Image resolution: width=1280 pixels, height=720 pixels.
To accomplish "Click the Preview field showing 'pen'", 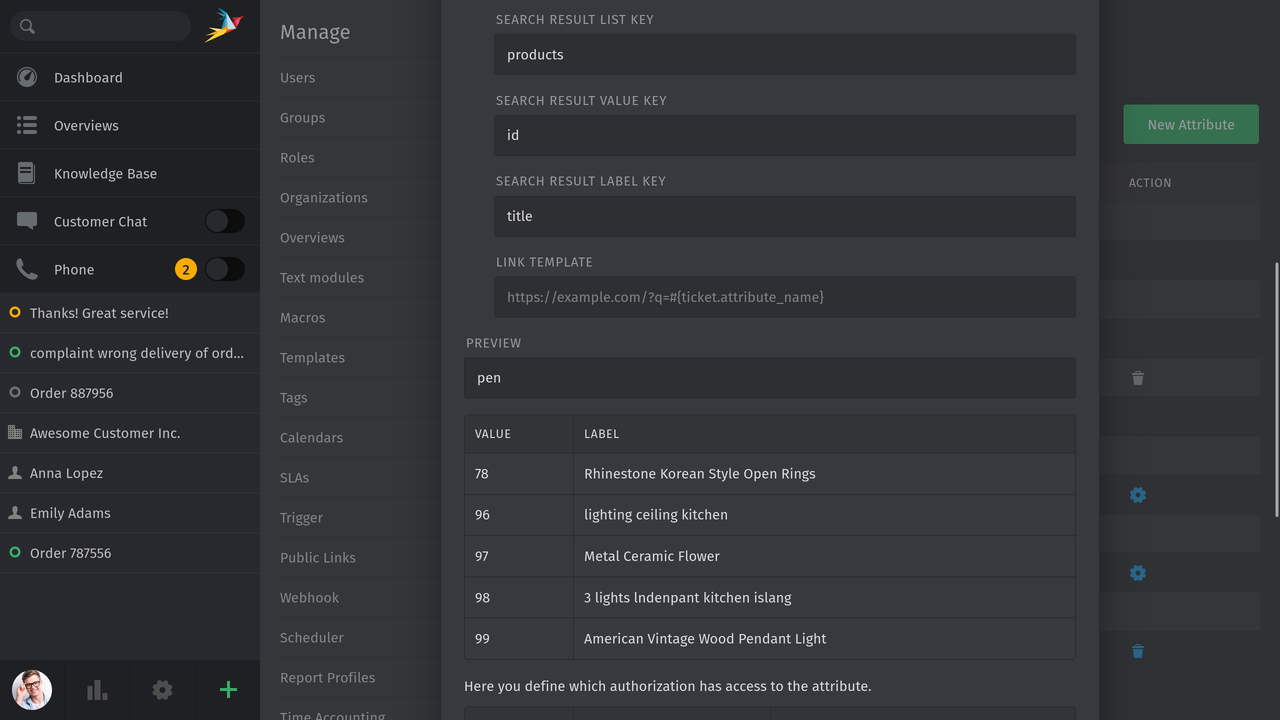I will [770, 378].
